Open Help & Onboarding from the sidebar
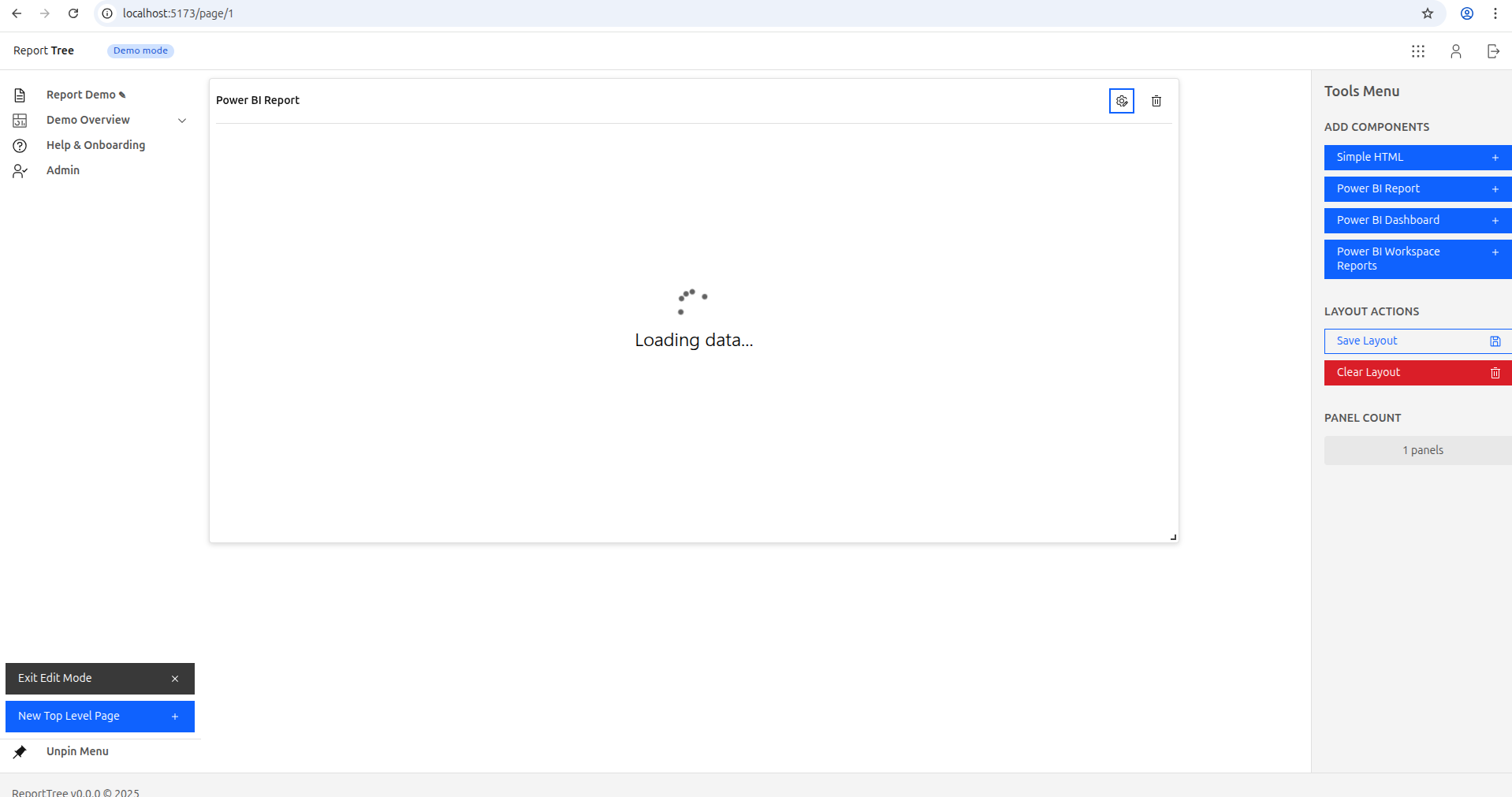Image resolution: width=1512 pixels, height=797 pixels. click(x=95, y=145)
